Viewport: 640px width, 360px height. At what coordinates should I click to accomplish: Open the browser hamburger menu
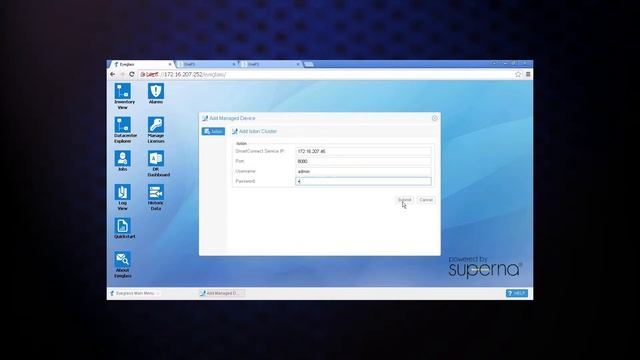pos(528,74)
